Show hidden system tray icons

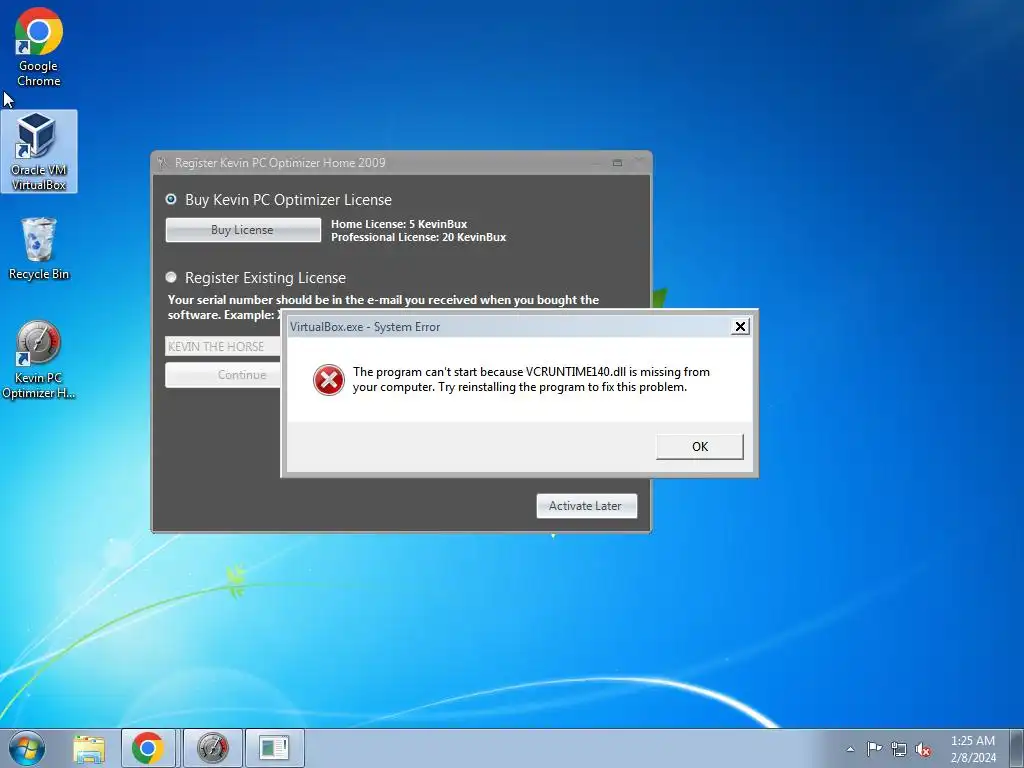[850, 749]
